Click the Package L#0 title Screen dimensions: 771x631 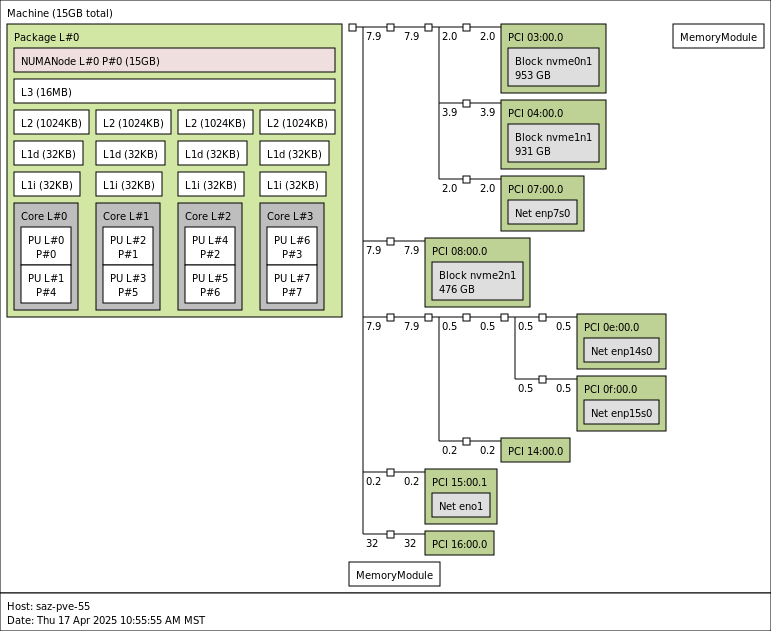(46, 37)
